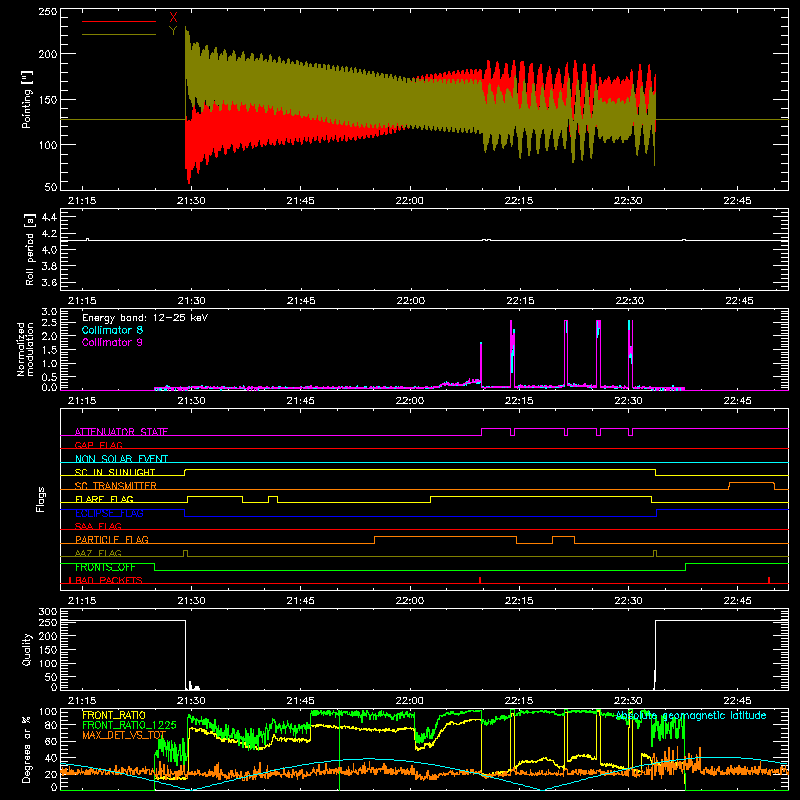The image size is (800, 800).
Task: Click the 'Energy band: 12-25 keV' annotation
Action: point(145,318)
